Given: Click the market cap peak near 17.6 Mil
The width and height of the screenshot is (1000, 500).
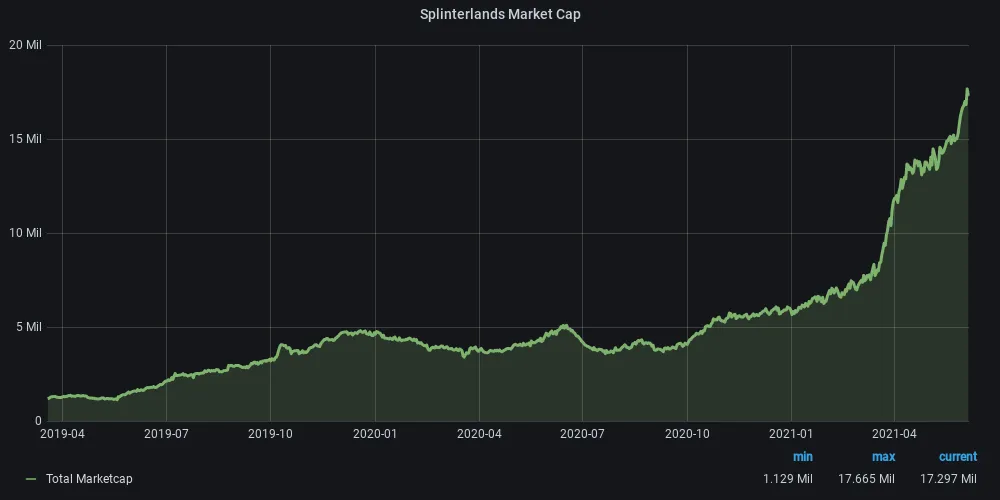Looking at the screenshot, I should (967, 89).
